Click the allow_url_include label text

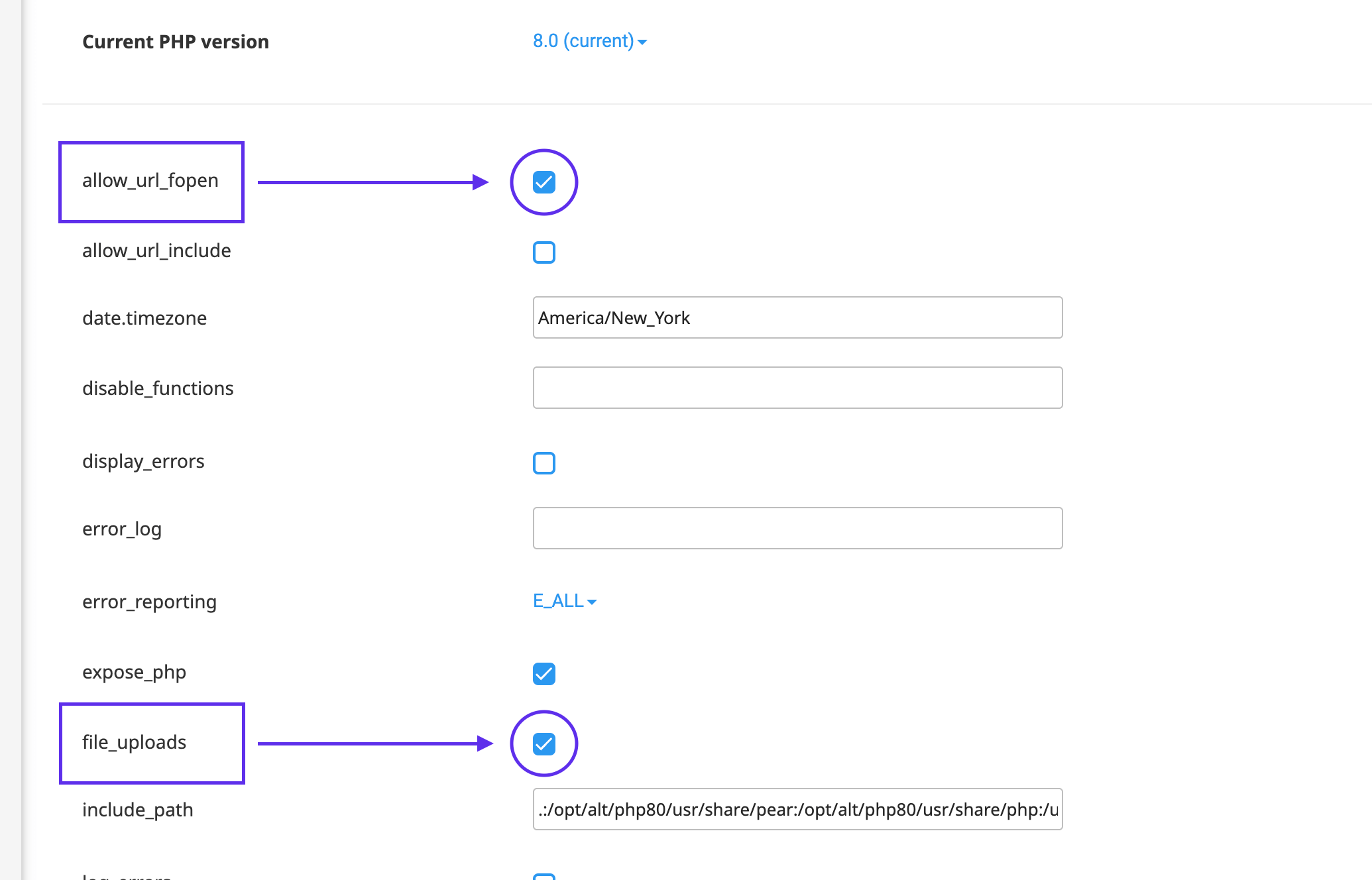156,250
